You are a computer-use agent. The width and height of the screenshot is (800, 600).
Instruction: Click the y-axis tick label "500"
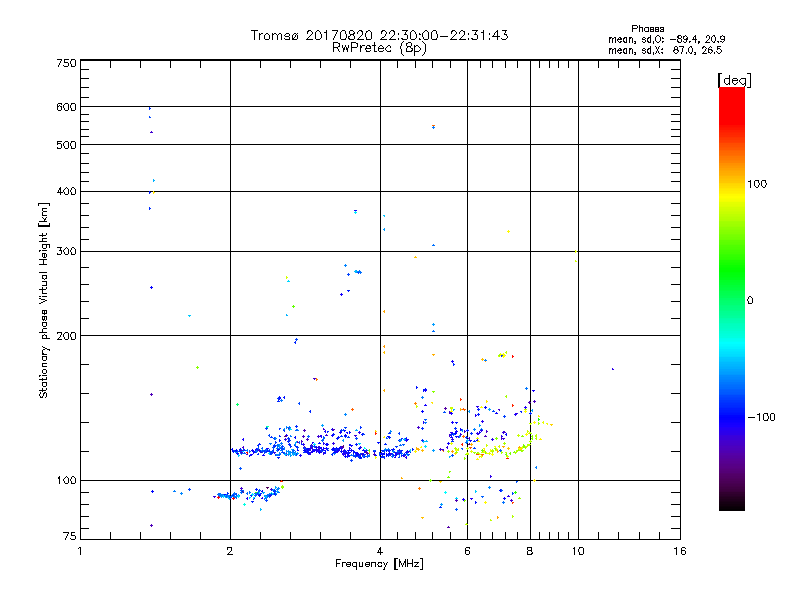66,145
